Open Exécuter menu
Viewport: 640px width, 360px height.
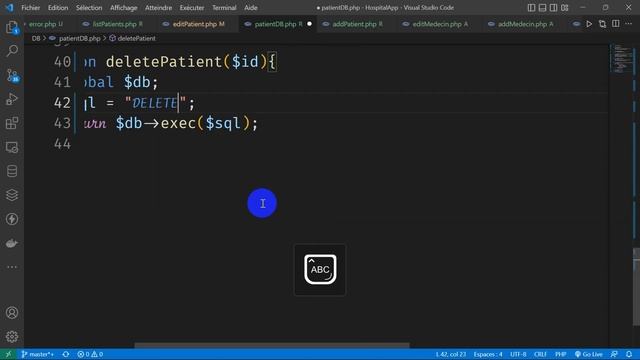coord(192,8)
